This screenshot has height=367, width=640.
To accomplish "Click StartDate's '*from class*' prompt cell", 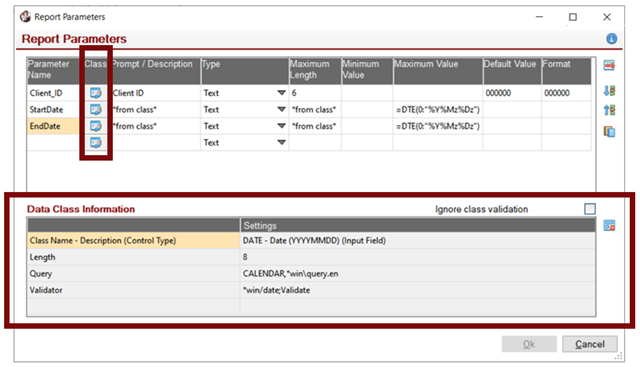I will coord(156,109).
